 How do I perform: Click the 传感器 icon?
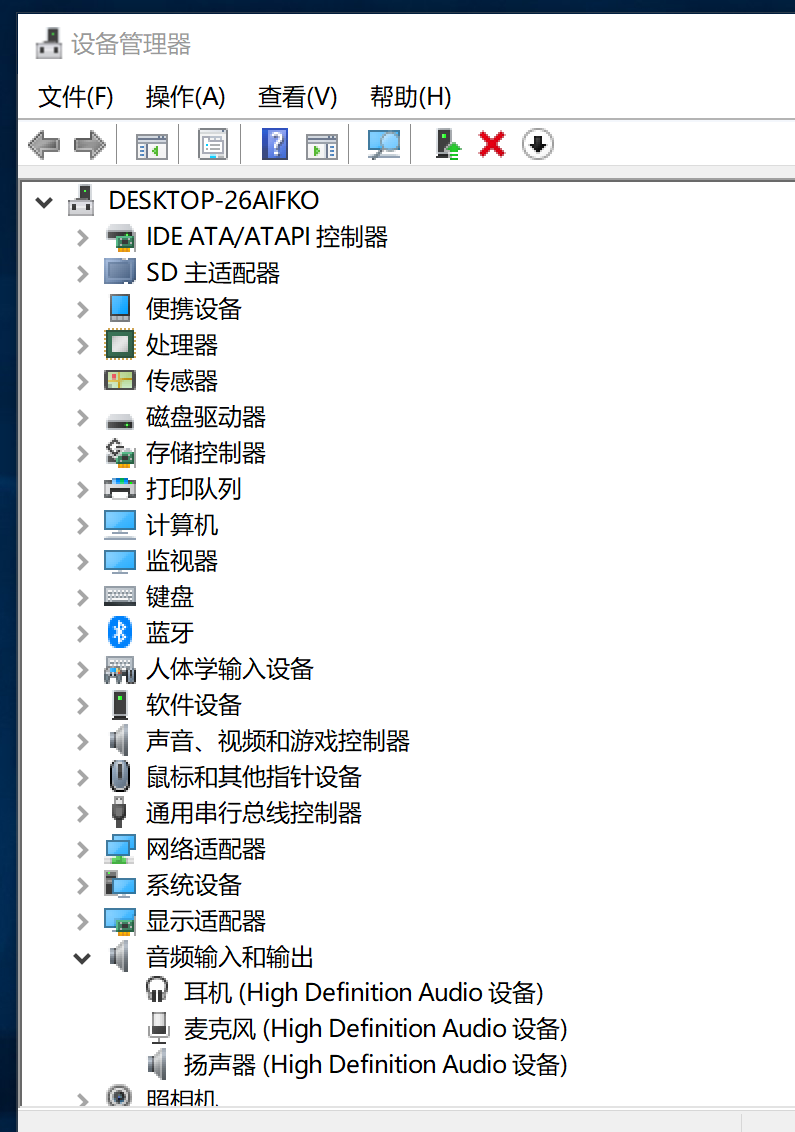[x=120, y=380]
